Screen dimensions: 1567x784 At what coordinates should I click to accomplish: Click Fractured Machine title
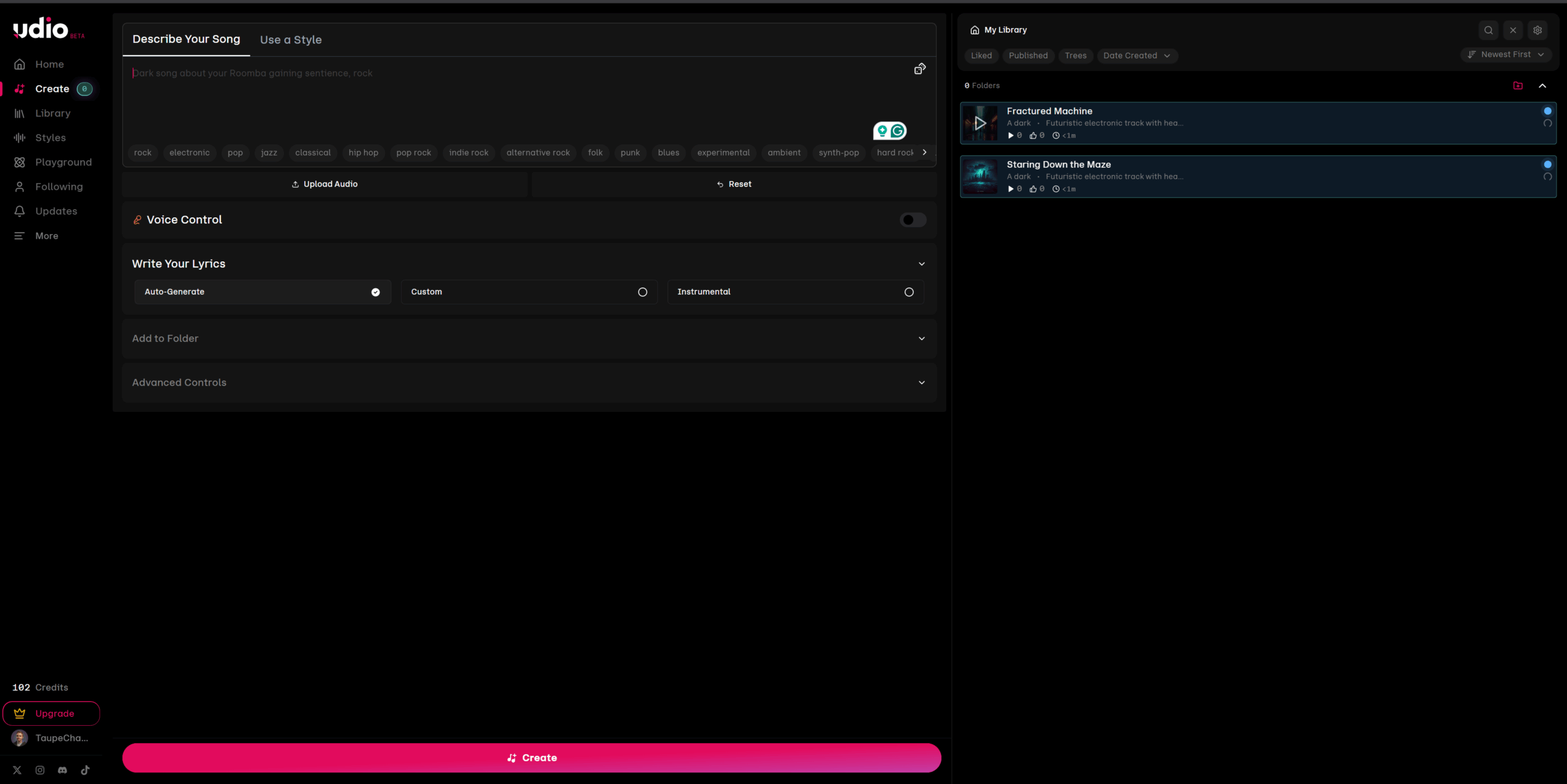[x=1049, y=111]
